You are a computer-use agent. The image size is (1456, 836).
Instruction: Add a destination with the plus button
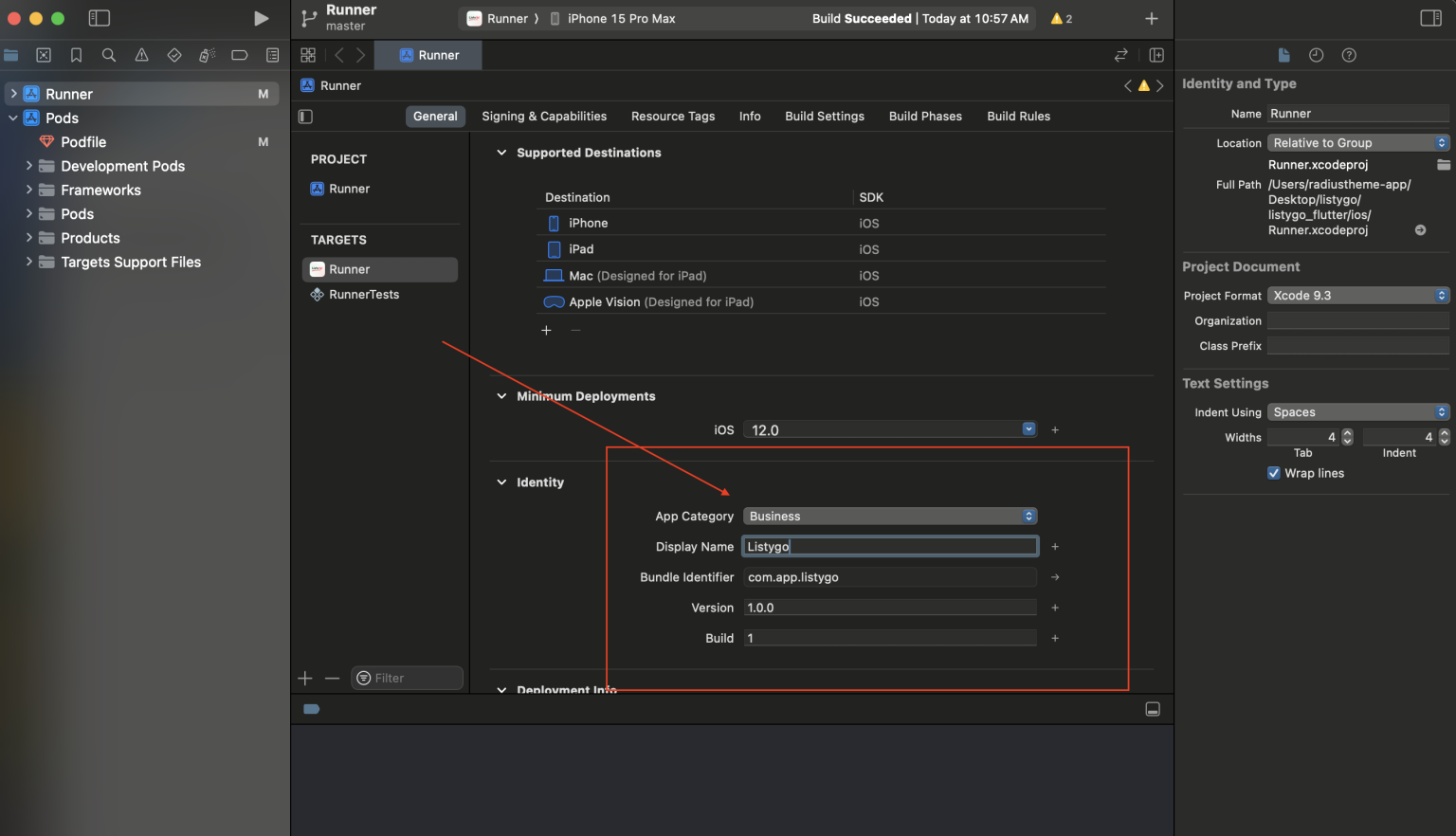(x=546, y=330)
